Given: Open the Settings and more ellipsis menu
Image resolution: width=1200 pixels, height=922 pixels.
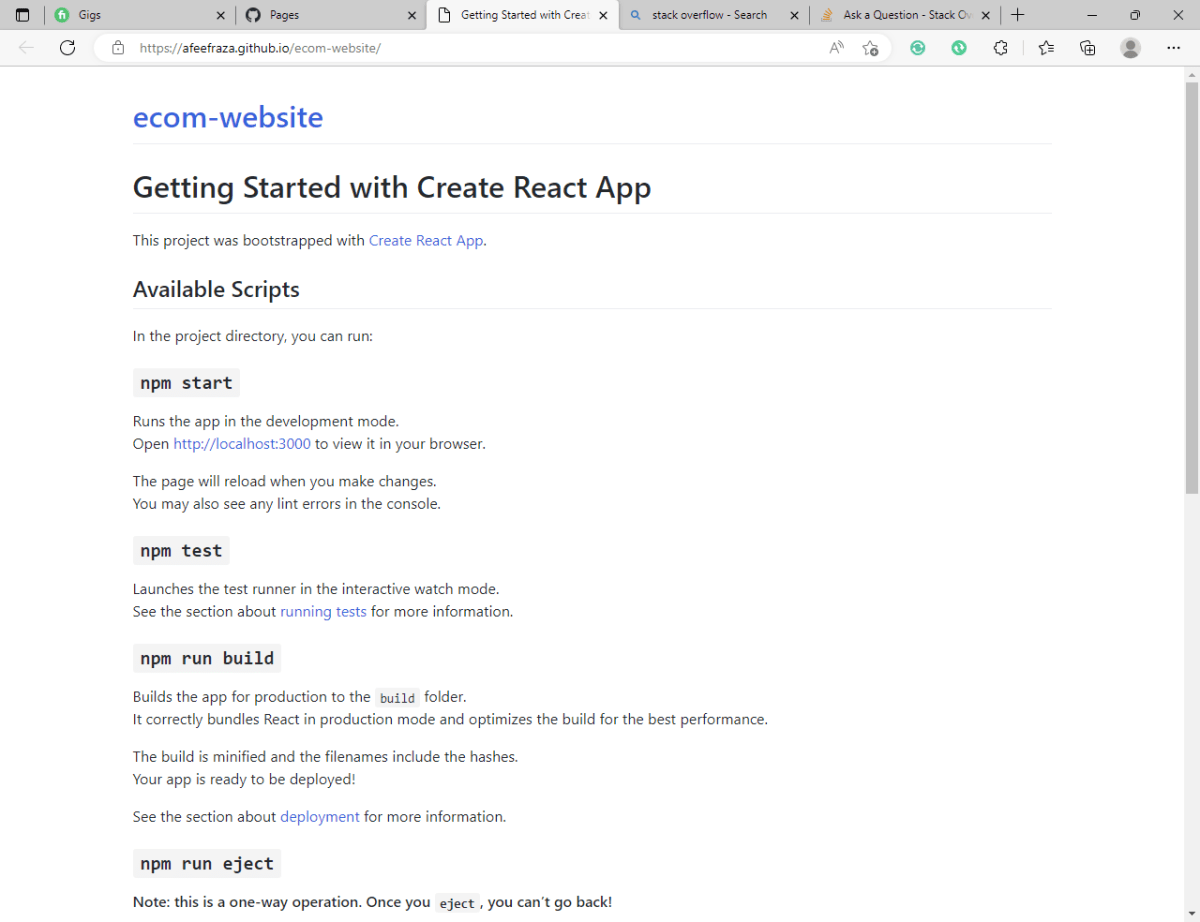Looking at the screenshot, I should click(x=1173, y=47).
